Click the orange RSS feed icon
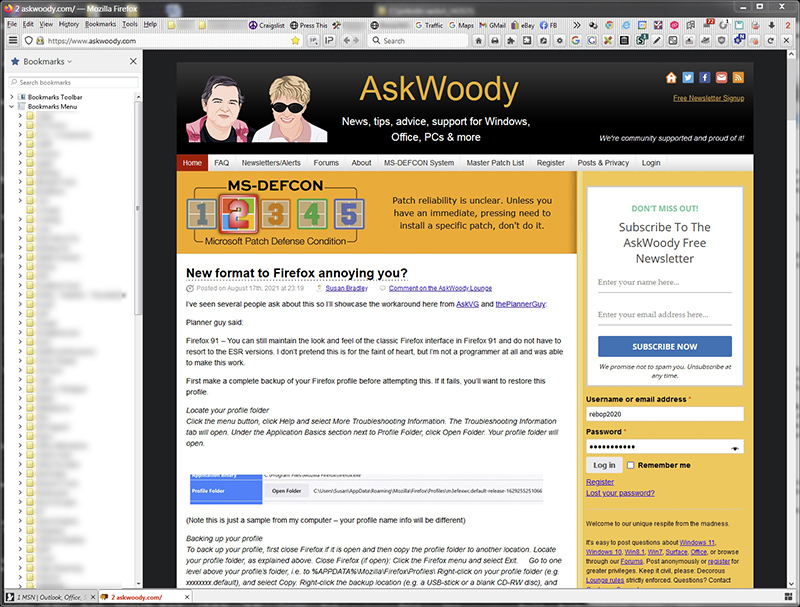 [x=737, y=78]
